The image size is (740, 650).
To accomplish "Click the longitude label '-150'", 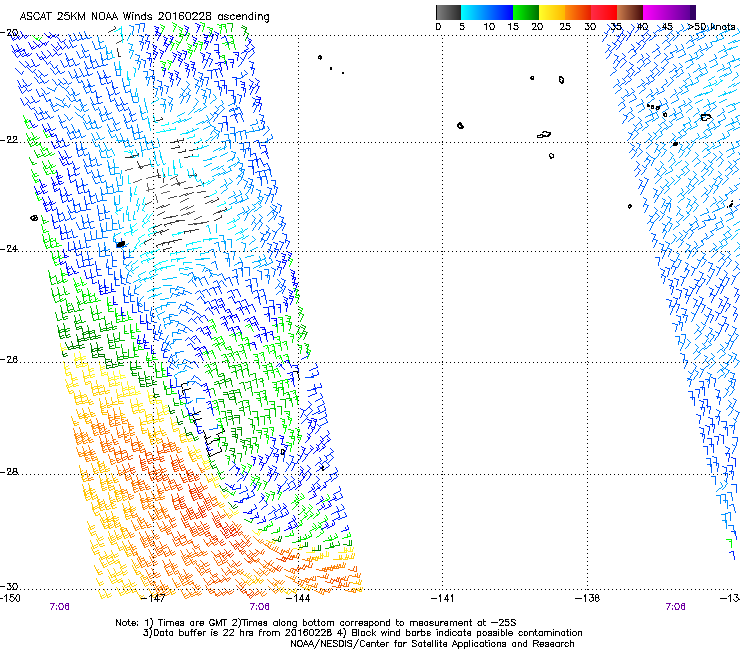I will click(10, 598).
